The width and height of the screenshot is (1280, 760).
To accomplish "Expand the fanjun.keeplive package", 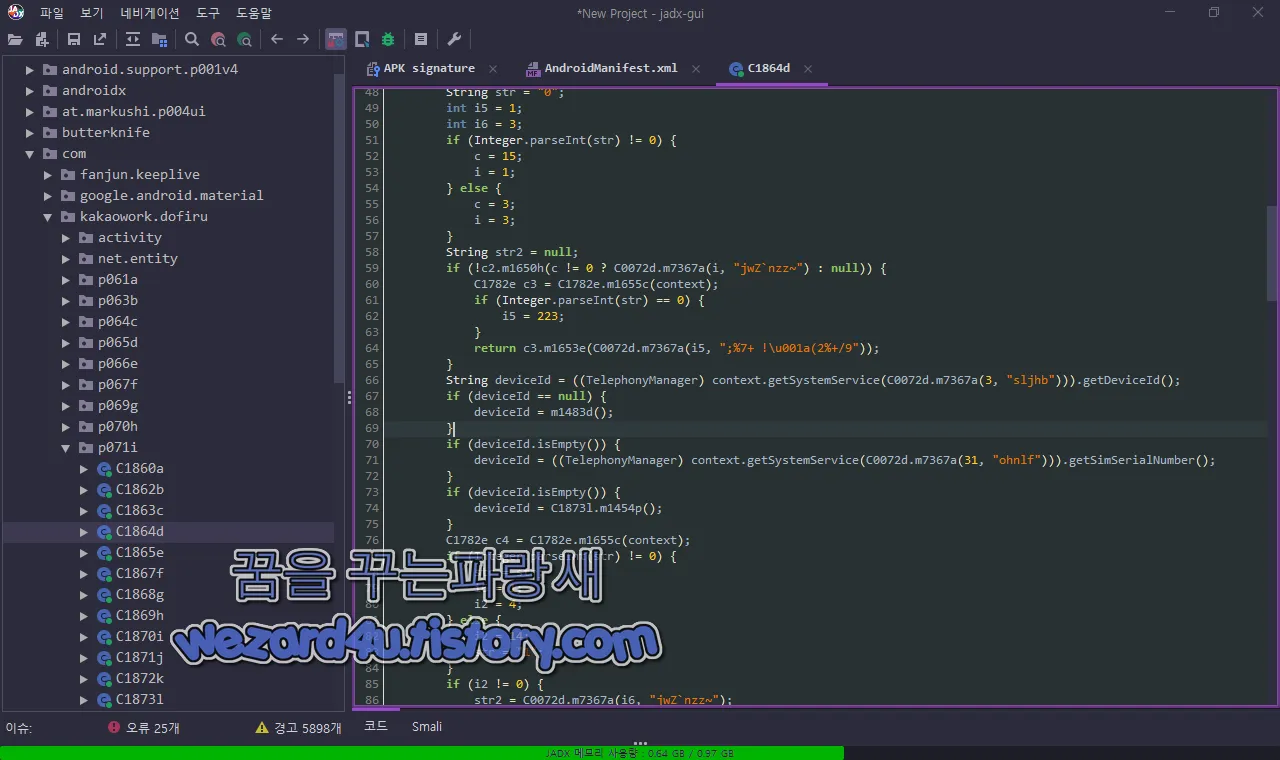I will tap(48, 174).
